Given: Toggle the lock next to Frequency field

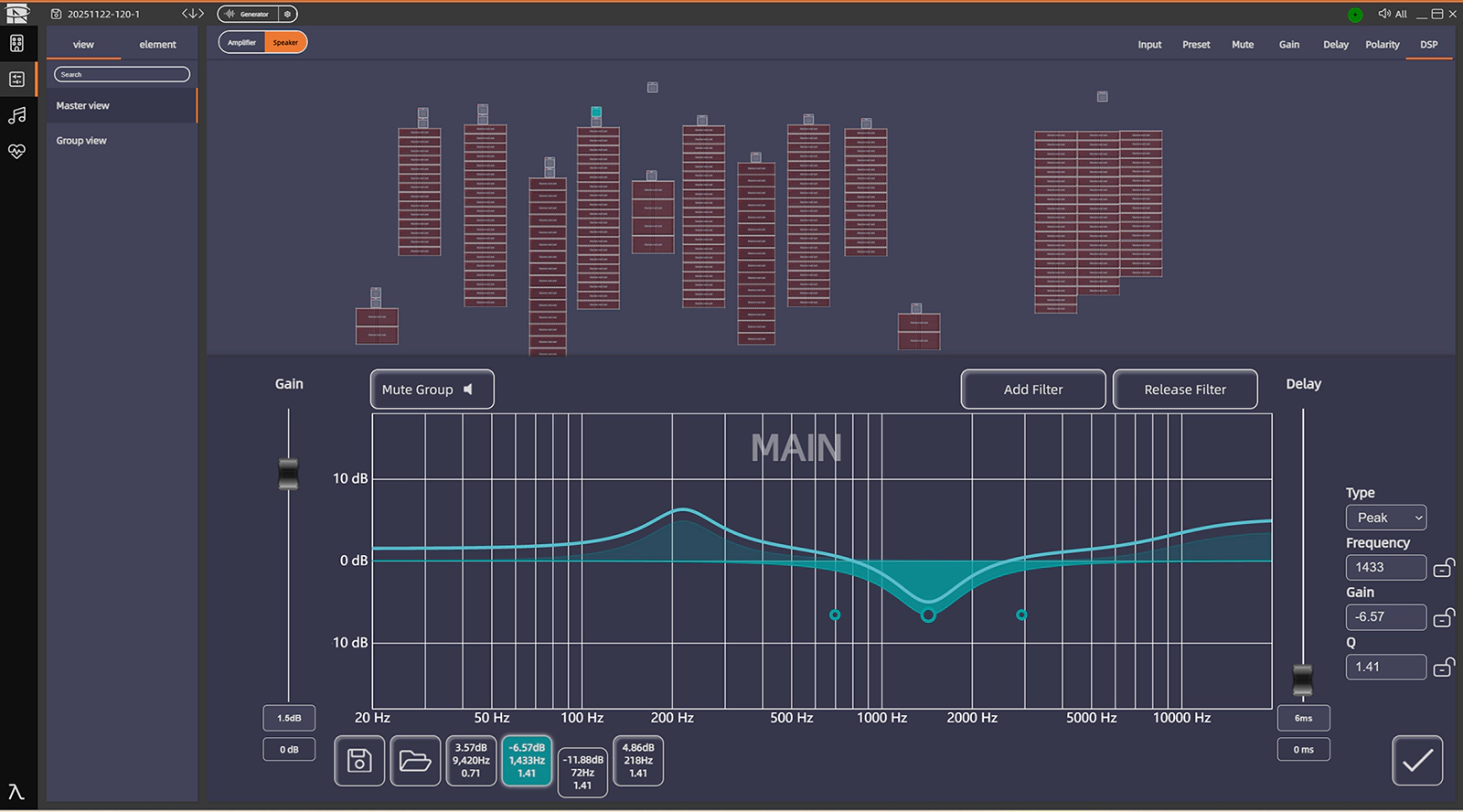Looking at the screenshot, I should point(1443,568).
